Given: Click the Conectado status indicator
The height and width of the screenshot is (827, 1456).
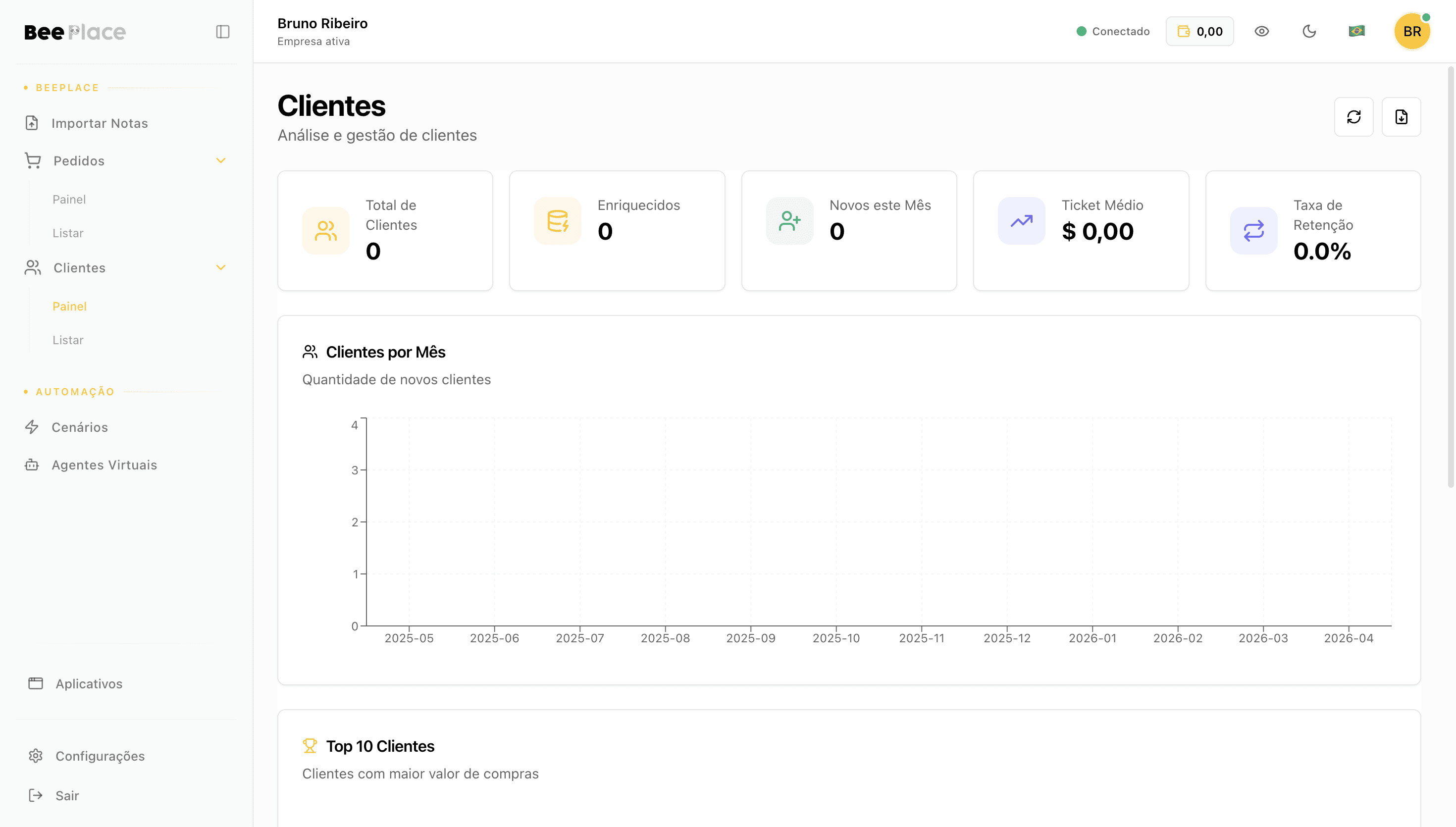Looking at the screenshot, I should (1113, 31).
